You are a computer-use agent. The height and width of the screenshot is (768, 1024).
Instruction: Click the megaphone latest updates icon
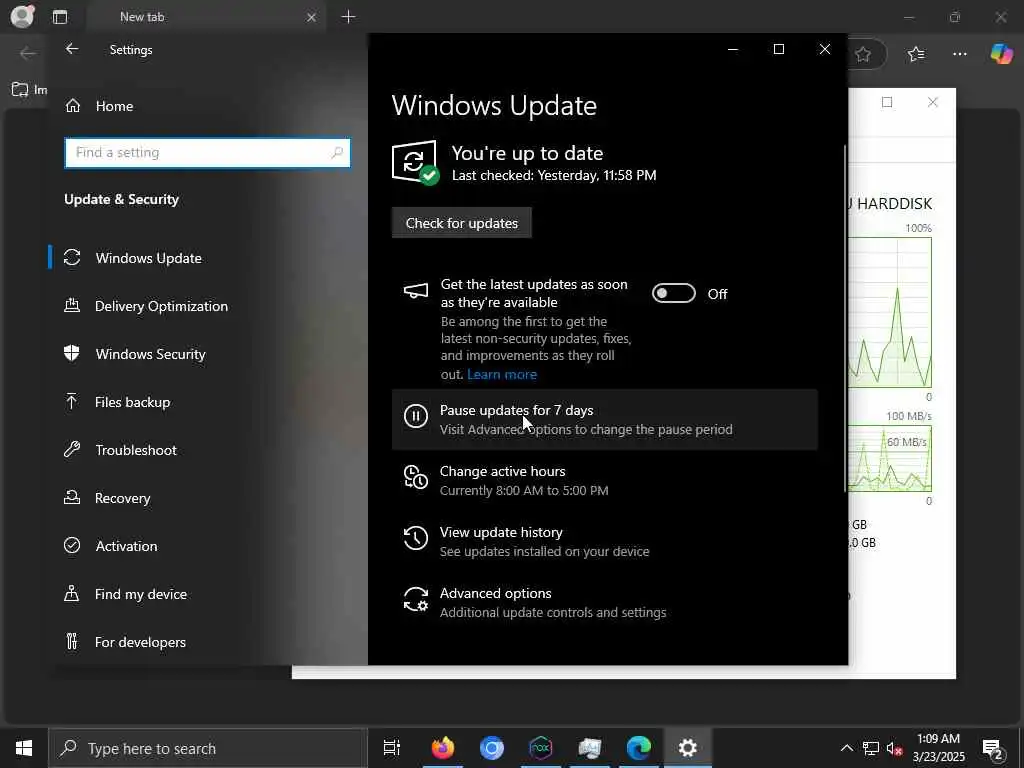tap(415, 291)
